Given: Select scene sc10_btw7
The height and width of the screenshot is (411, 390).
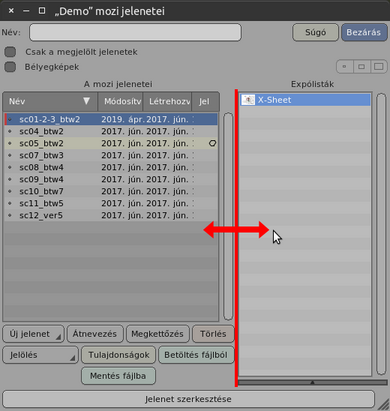Looking at the screenshot, I should (111, 191).
